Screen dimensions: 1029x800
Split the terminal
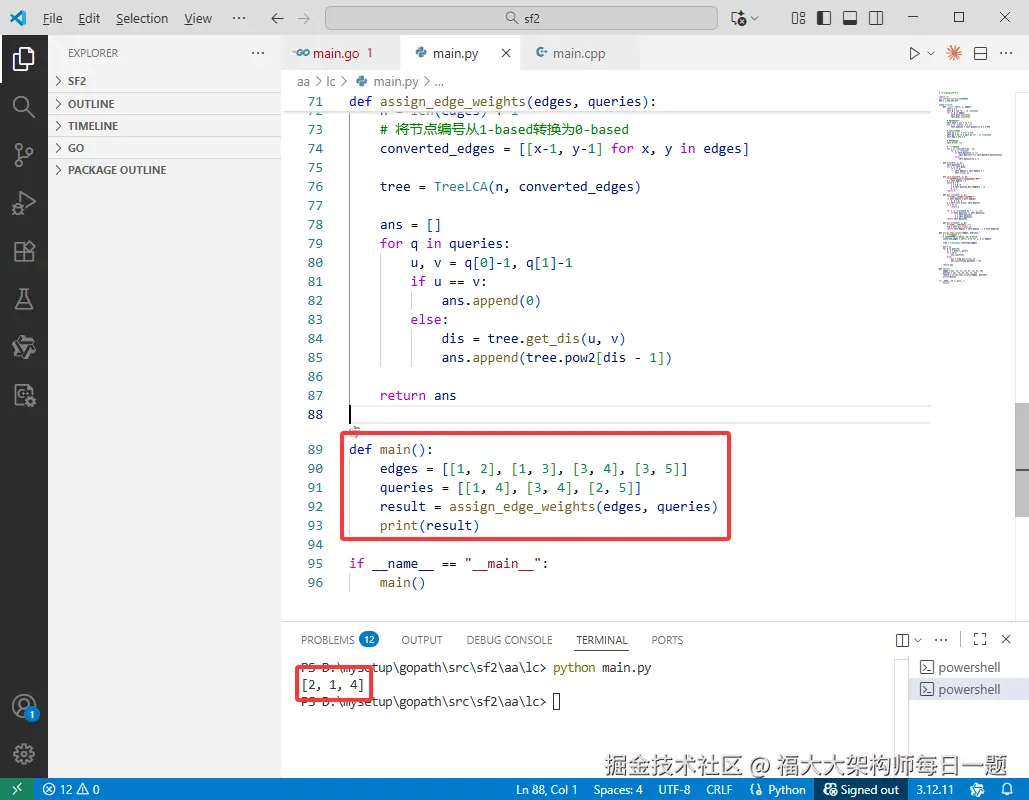[x=902, y=640]
